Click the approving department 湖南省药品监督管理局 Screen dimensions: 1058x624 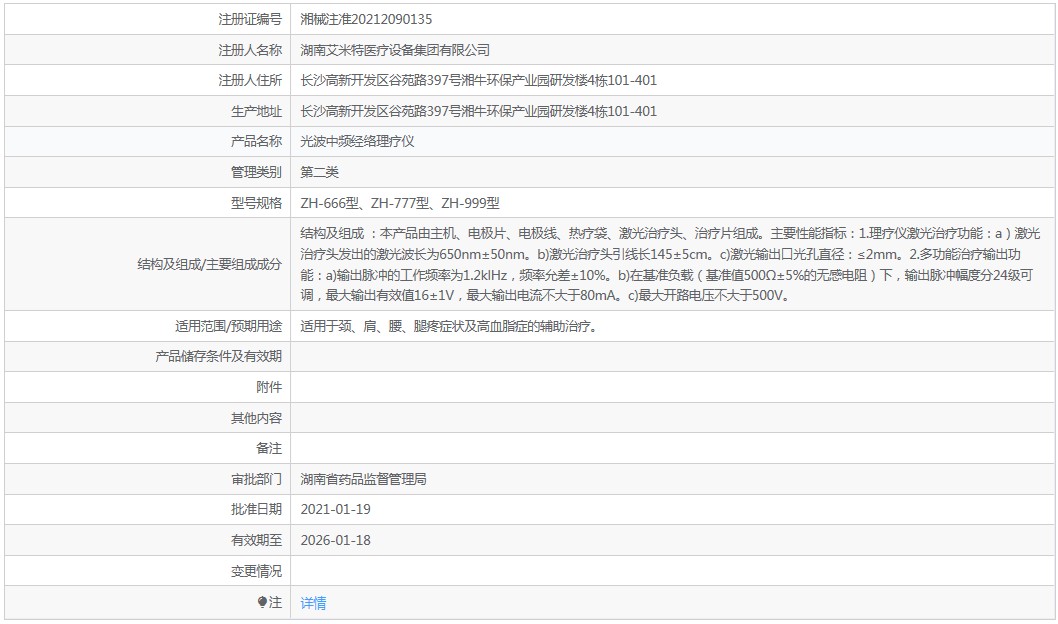coord(363,479)
